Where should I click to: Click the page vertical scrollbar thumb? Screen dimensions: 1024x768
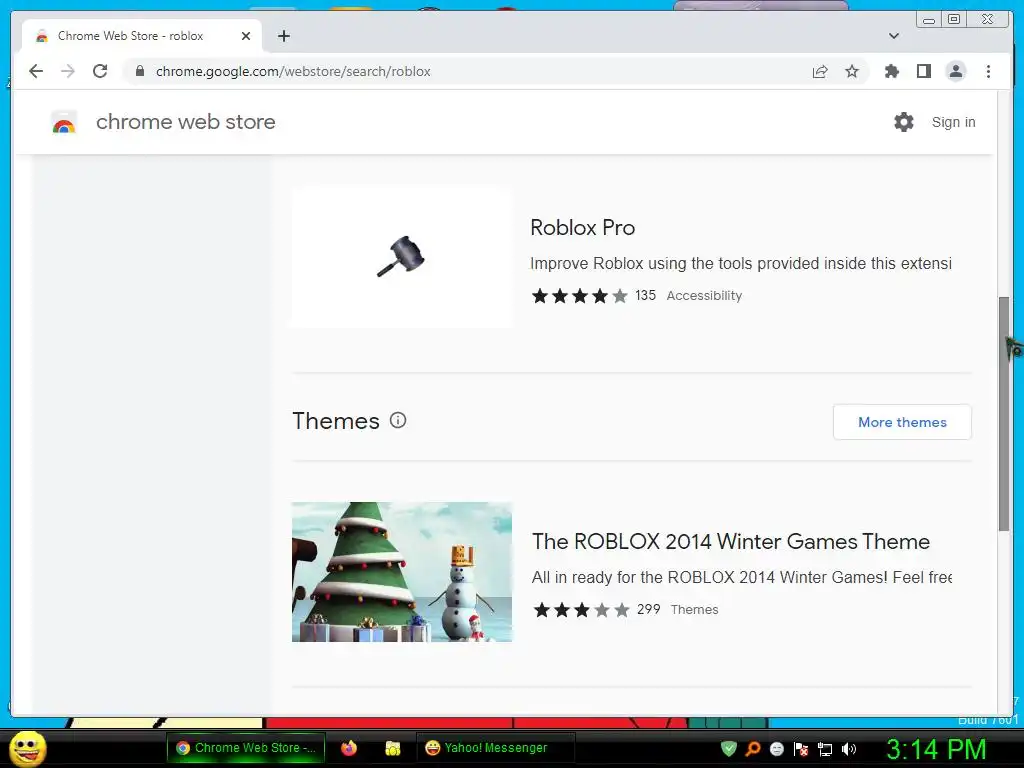point(1004,413)
